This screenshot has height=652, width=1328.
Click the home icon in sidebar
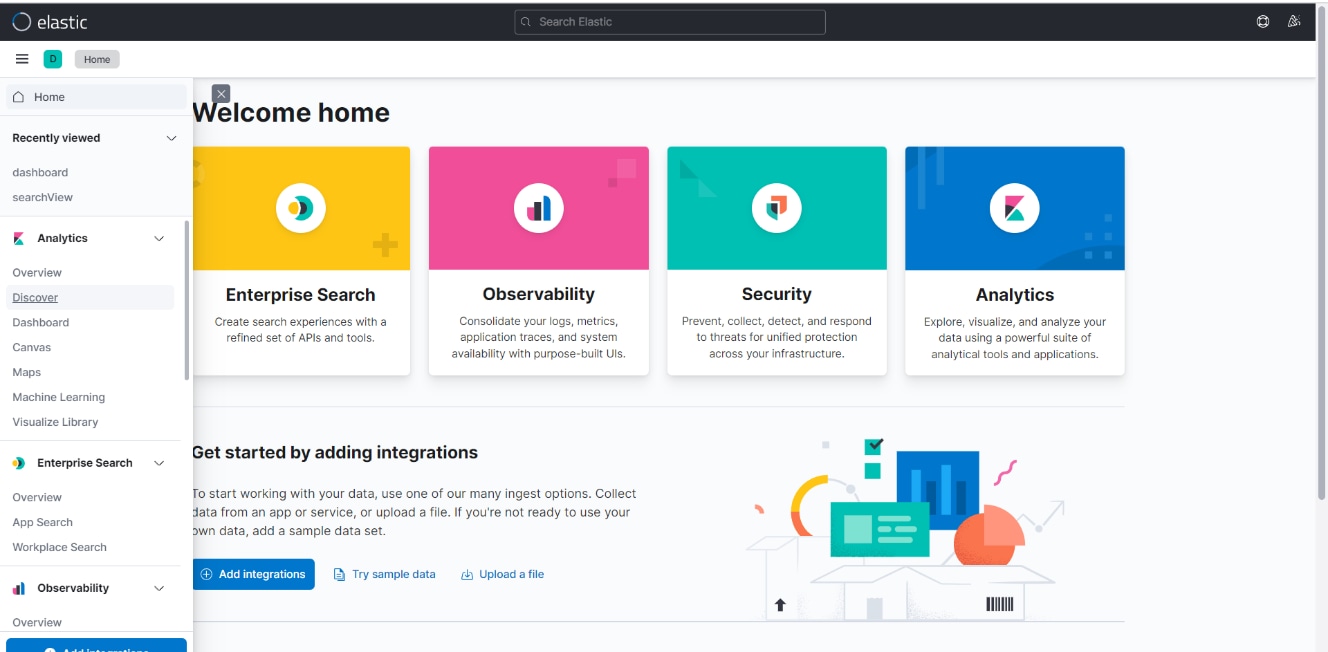tap(19, 97)
